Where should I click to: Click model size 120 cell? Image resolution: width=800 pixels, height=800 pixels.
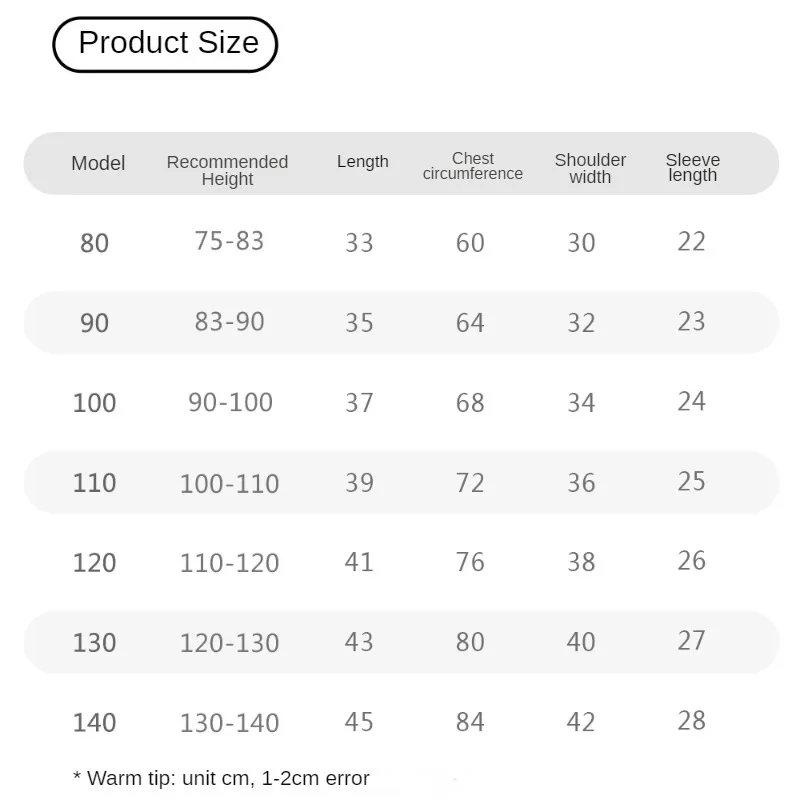click(94, 563)
